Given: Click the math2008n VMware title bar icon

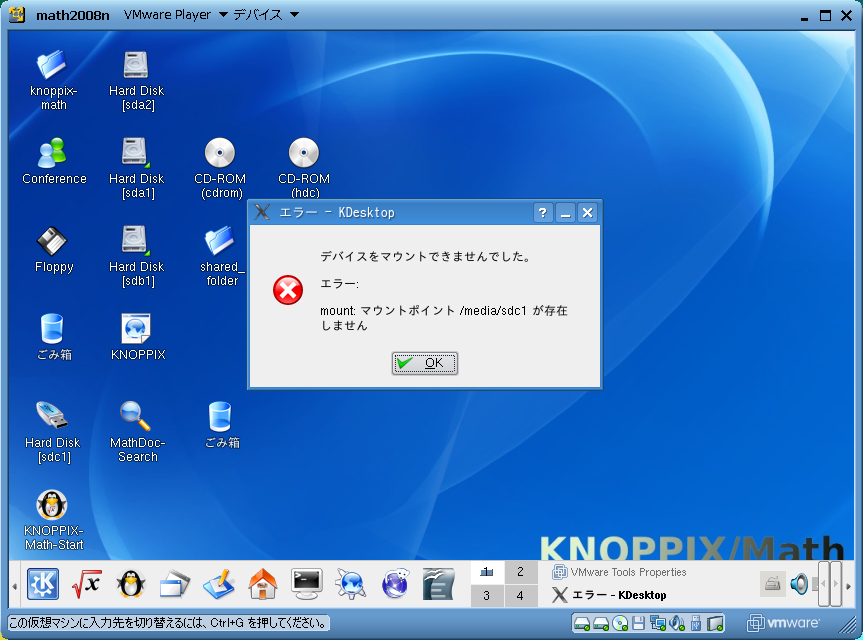Looking at the screenshot, I should [x=17, y=15].
